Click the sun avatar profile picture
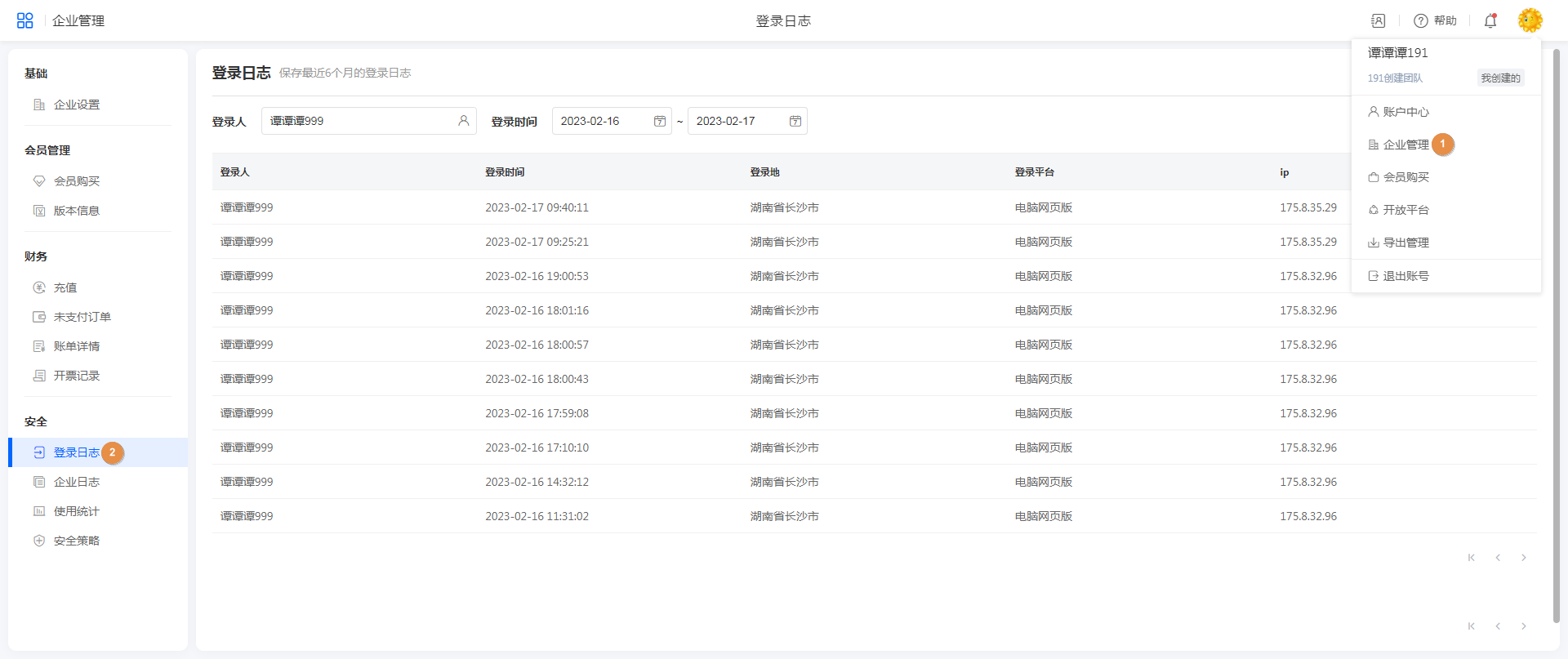1568x659 pixels. pyautogui.click(x=1530, y=20)
